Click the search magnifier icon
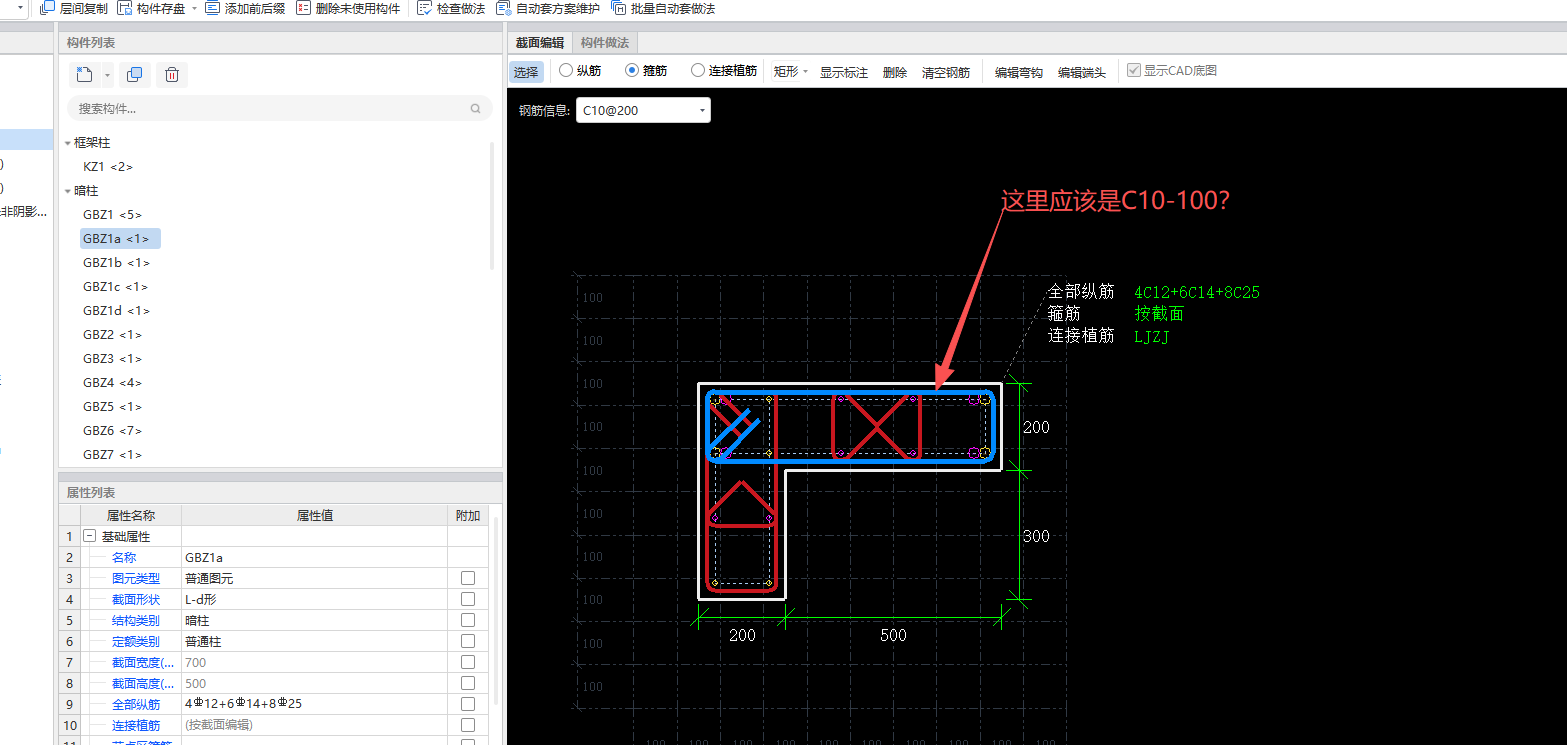Screen dimensions: 1567x745 pos(475,108)
